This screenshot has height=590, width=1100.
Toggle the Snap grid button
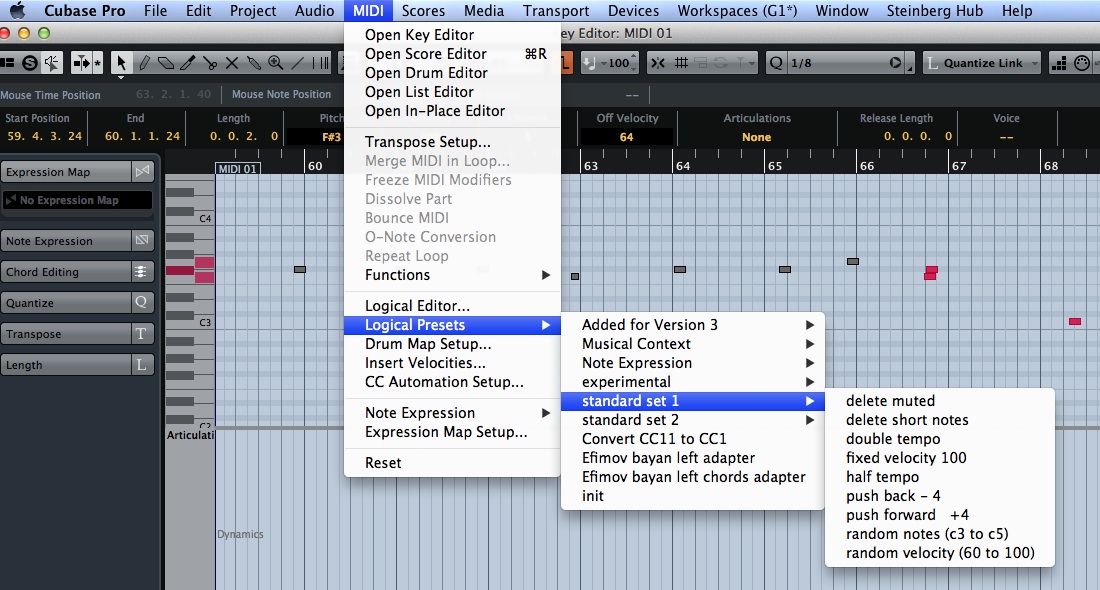click(x=680, y=63)
